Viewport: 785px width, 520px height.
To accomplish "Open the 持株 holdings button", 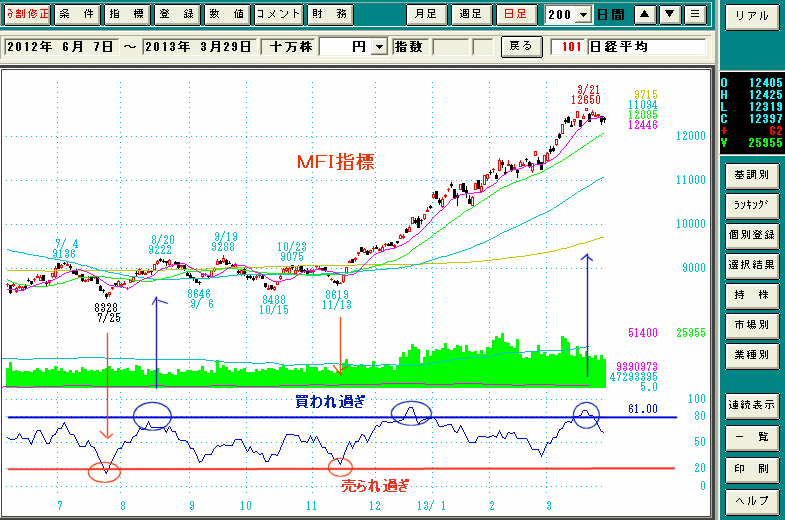I will point(752,296).
